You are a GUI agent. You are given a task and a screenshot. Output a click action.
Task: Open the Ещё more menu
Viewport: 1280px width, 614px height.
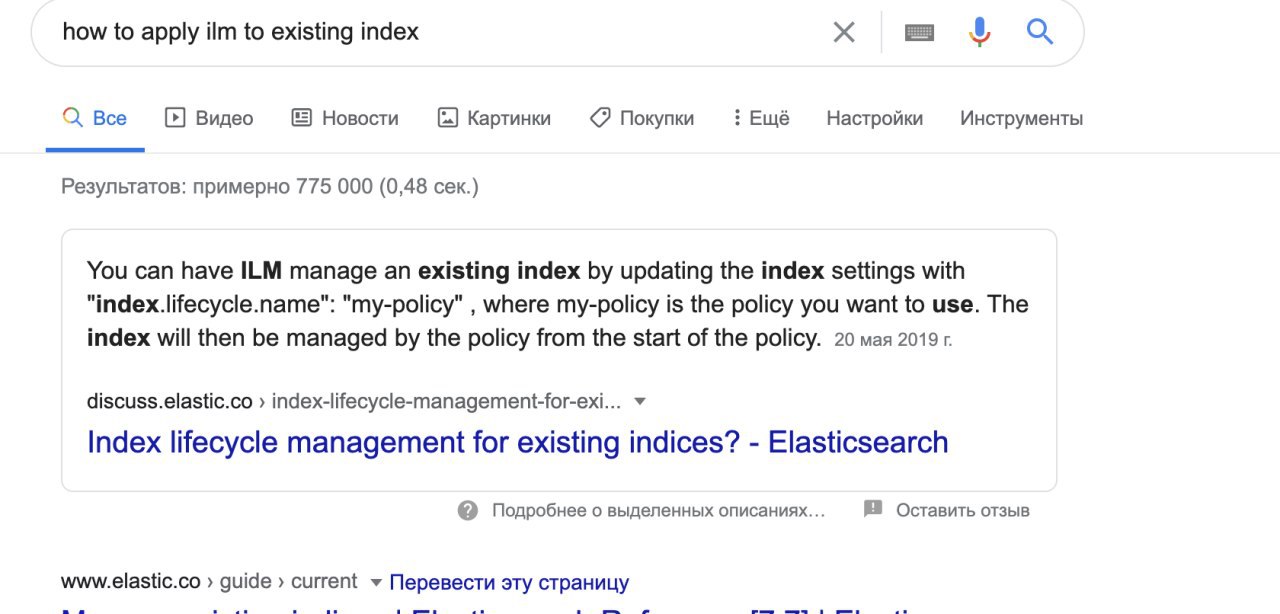(x=761, y=118)
